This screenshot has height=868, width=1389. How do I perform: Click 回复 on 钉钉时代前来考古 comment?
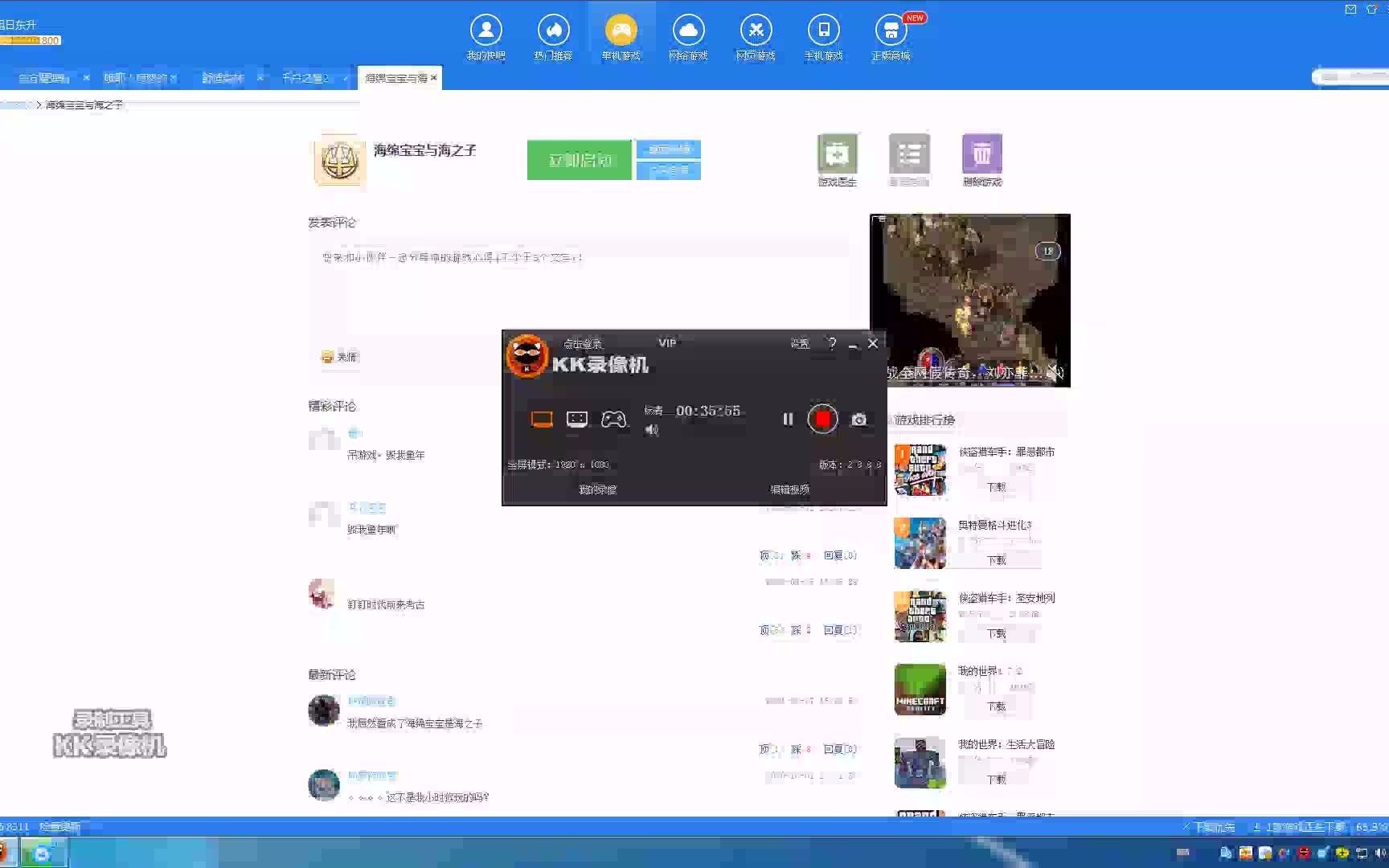[x=840, y=630]
